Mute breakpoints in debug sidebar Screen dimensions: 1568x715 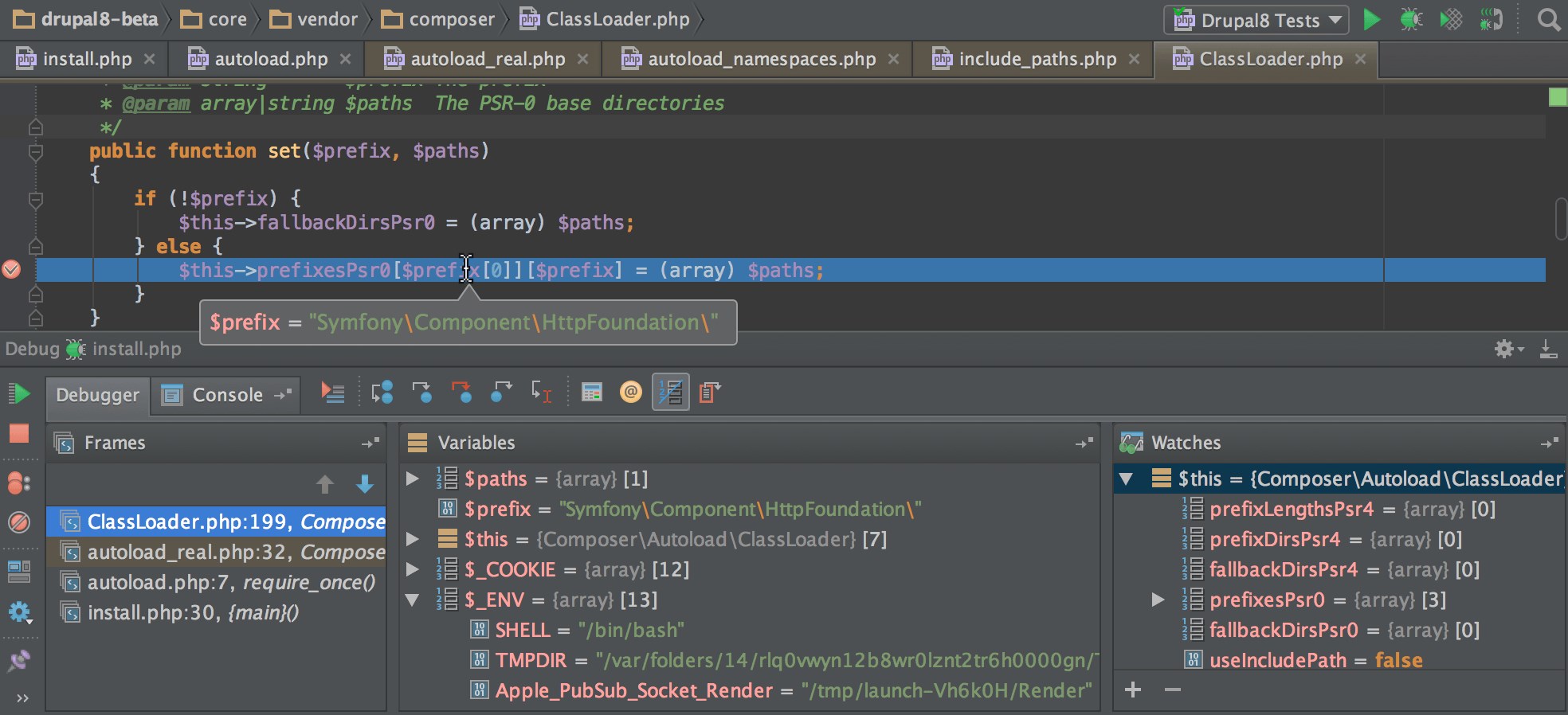tap(19, 522)
